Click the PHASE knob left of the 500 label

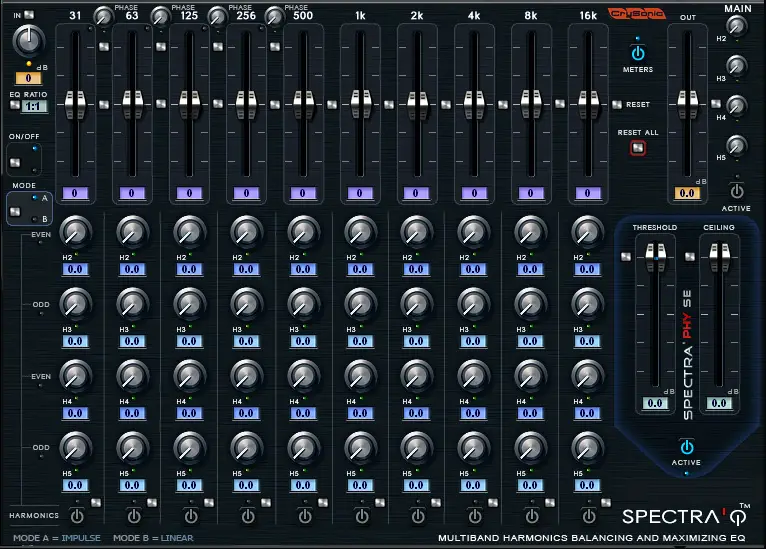click(x=275, y=17)
